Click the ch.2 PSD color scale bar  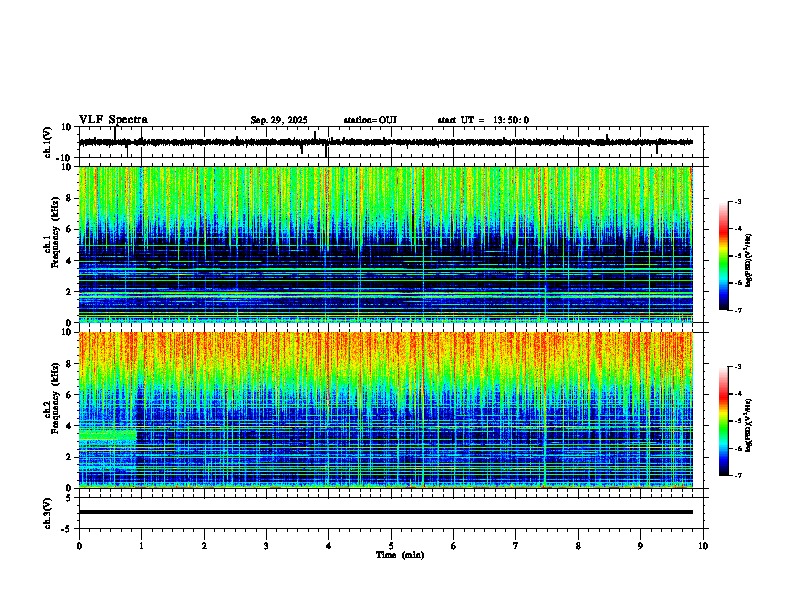(724, 421)
